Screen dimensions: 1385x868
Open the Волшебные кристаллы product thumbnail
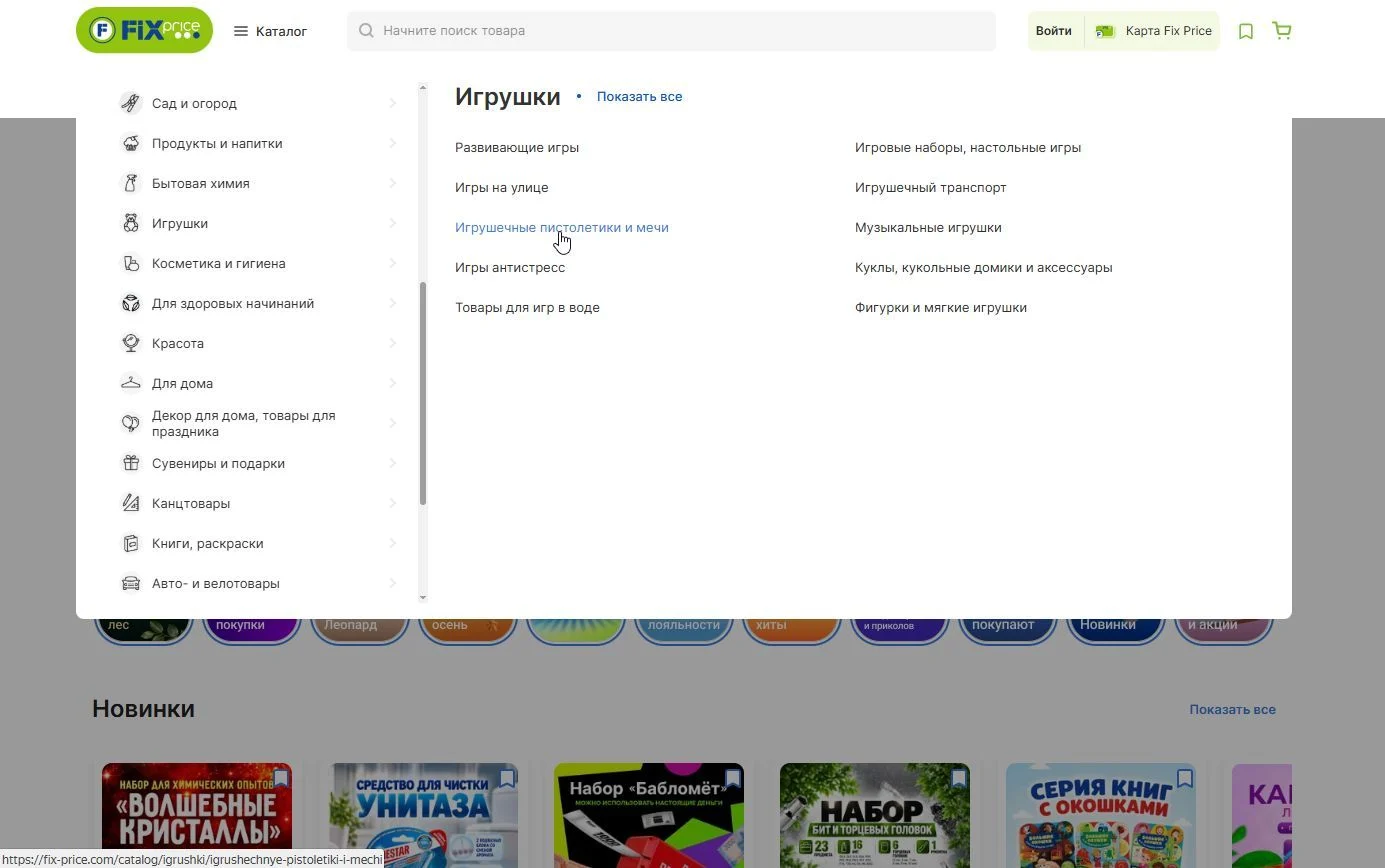coord(197,816)
